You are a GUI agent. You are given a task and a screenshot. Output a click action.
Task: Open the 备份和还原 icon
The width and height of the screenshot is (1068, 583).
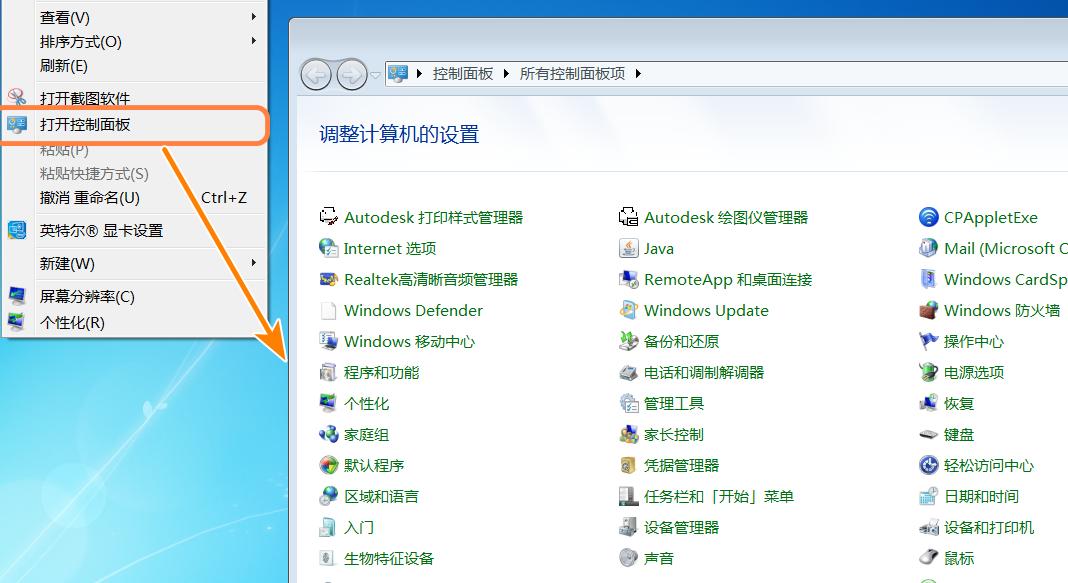628,341
